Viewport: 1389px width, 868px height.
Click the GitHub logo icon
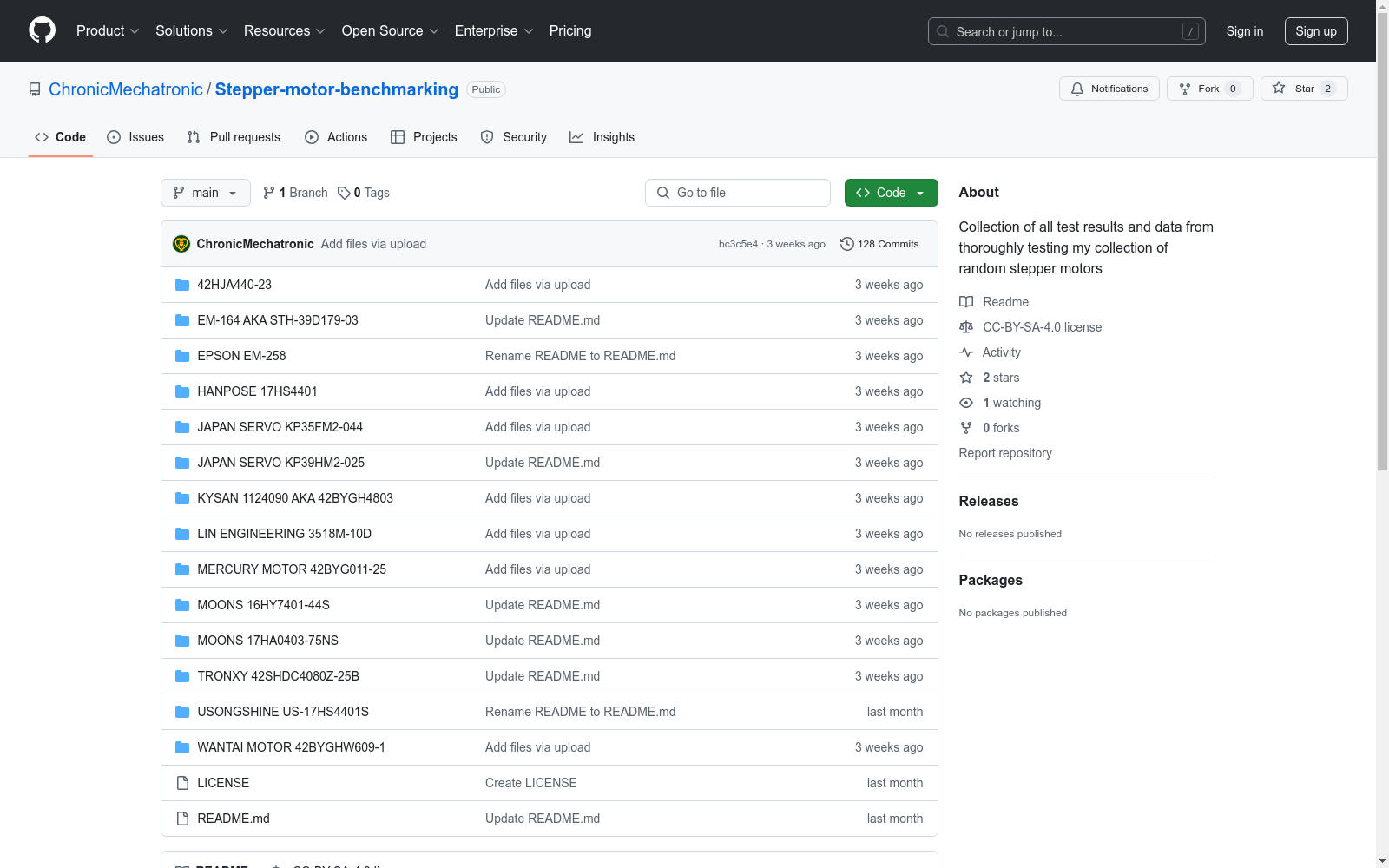point(42,30)
